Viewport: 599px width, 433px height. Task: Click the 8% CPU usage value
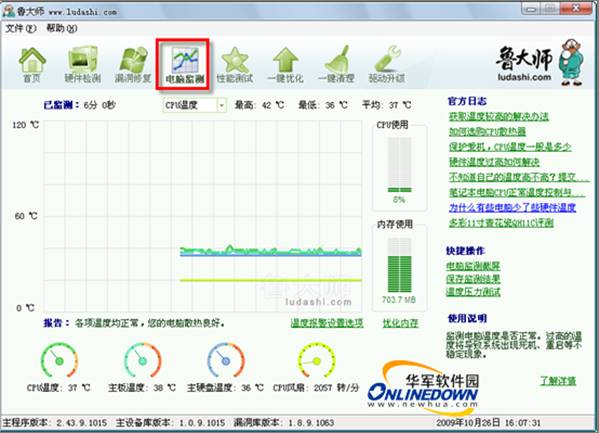point(399,199)
